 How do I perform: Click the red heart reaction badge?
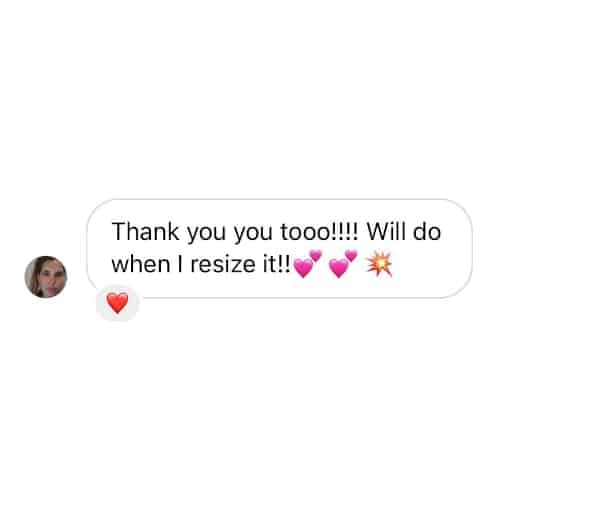pyautogui.click(x=117, y=303)
